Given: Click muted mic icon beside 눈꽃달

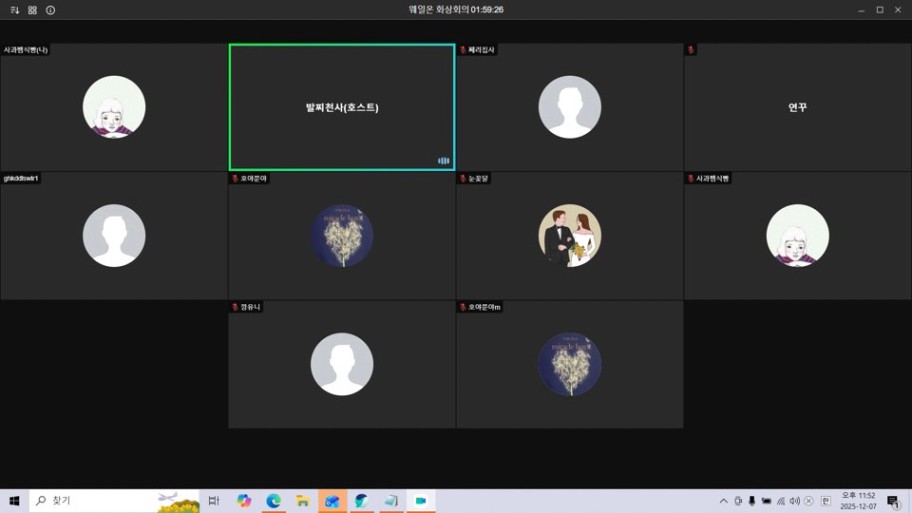Looking at the screenshot, I should 463,179.
